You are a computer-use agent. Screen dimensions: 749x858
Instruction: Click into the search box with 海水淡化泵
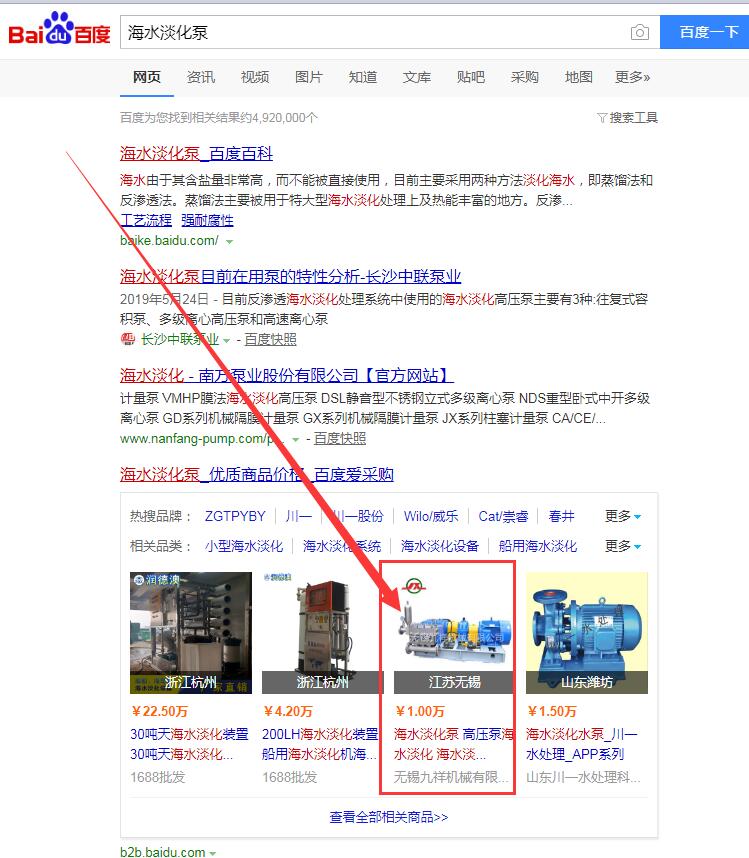(x=370, y=33)
